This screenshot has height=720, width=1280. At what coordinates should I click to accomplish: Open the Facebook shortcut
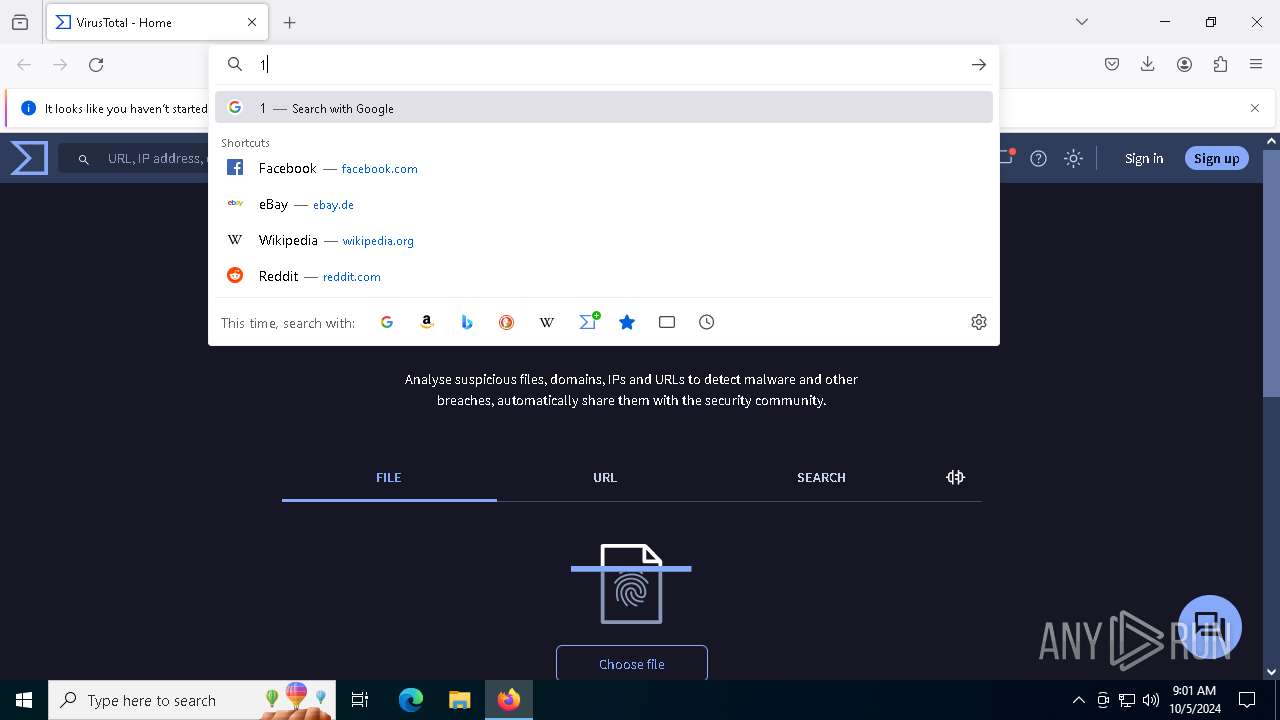[604, 168]
